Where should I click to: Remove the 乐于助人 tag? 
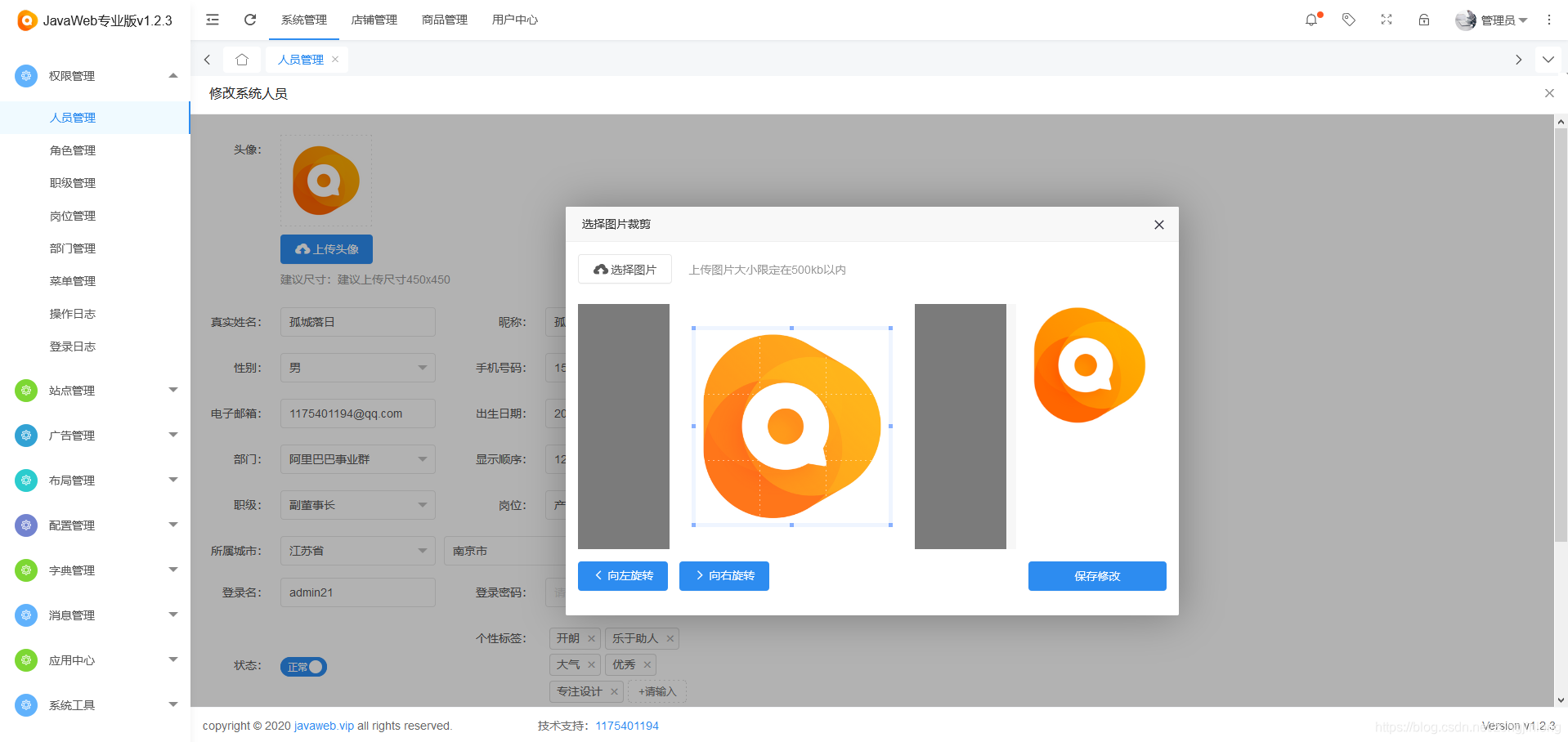pos(670,638)
